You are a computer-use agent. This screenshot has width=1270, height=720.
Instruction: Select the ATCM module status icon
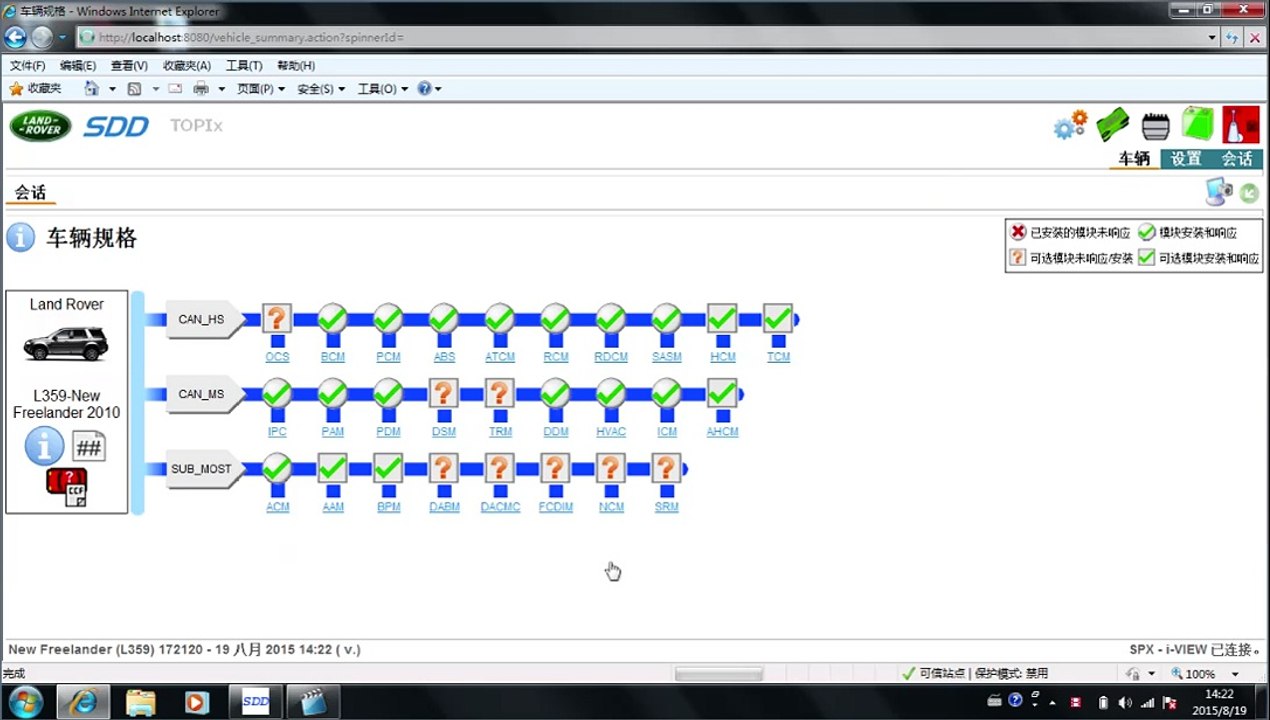500,320
